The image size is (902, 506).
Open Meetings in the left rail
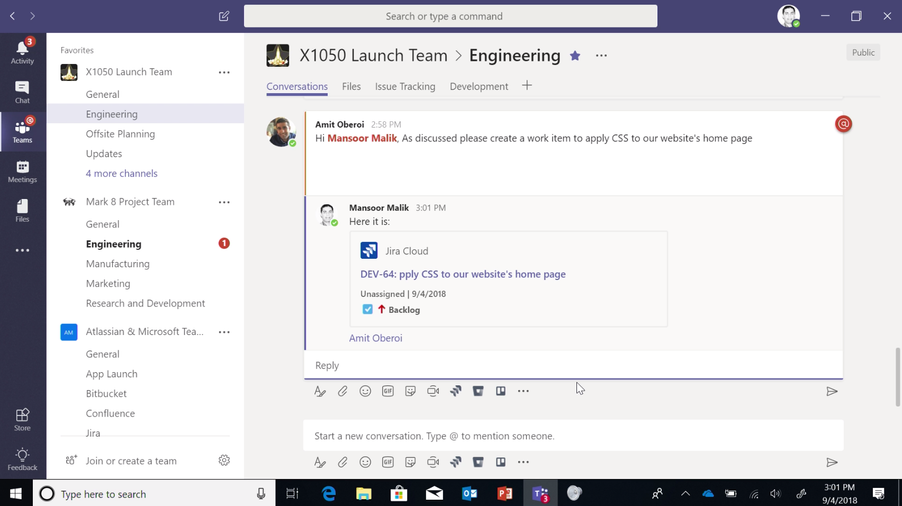(x=22, y=171)
